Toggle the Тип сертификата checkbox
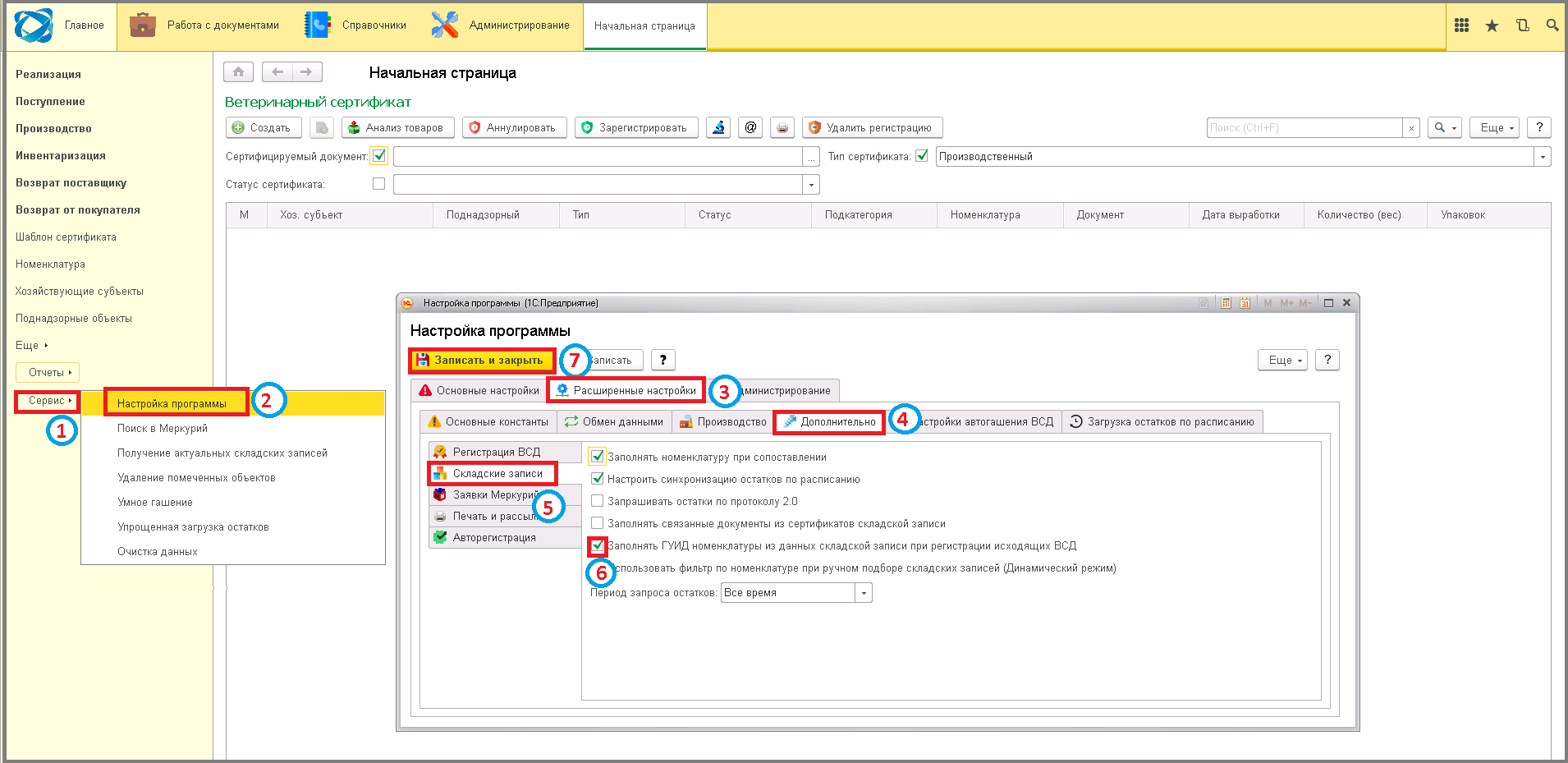This screenshot has width=1568, height=763. (x=922, y=155)
